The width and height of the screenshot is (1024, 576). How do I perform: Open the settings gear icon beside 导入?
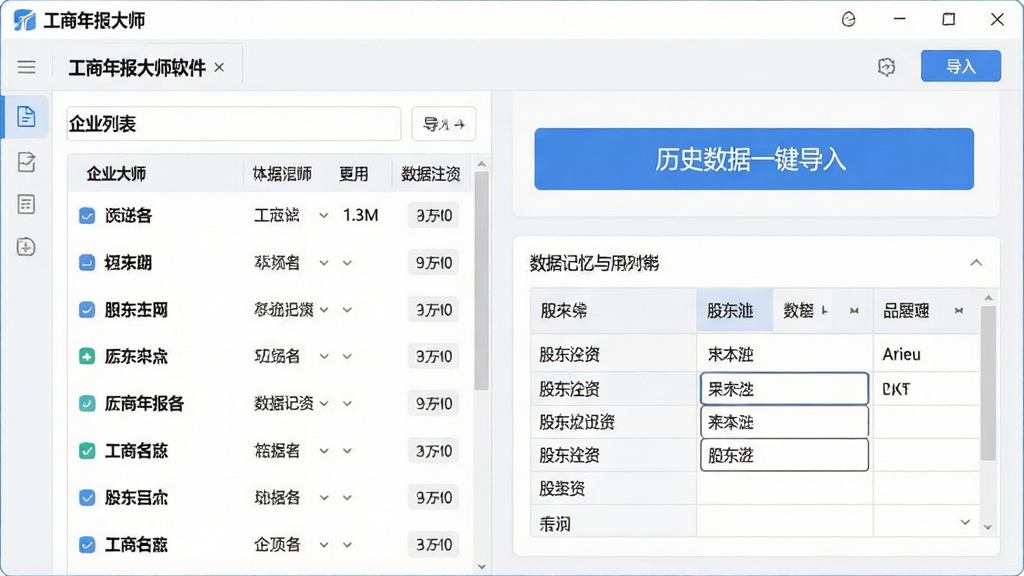(x=886, y=67)
